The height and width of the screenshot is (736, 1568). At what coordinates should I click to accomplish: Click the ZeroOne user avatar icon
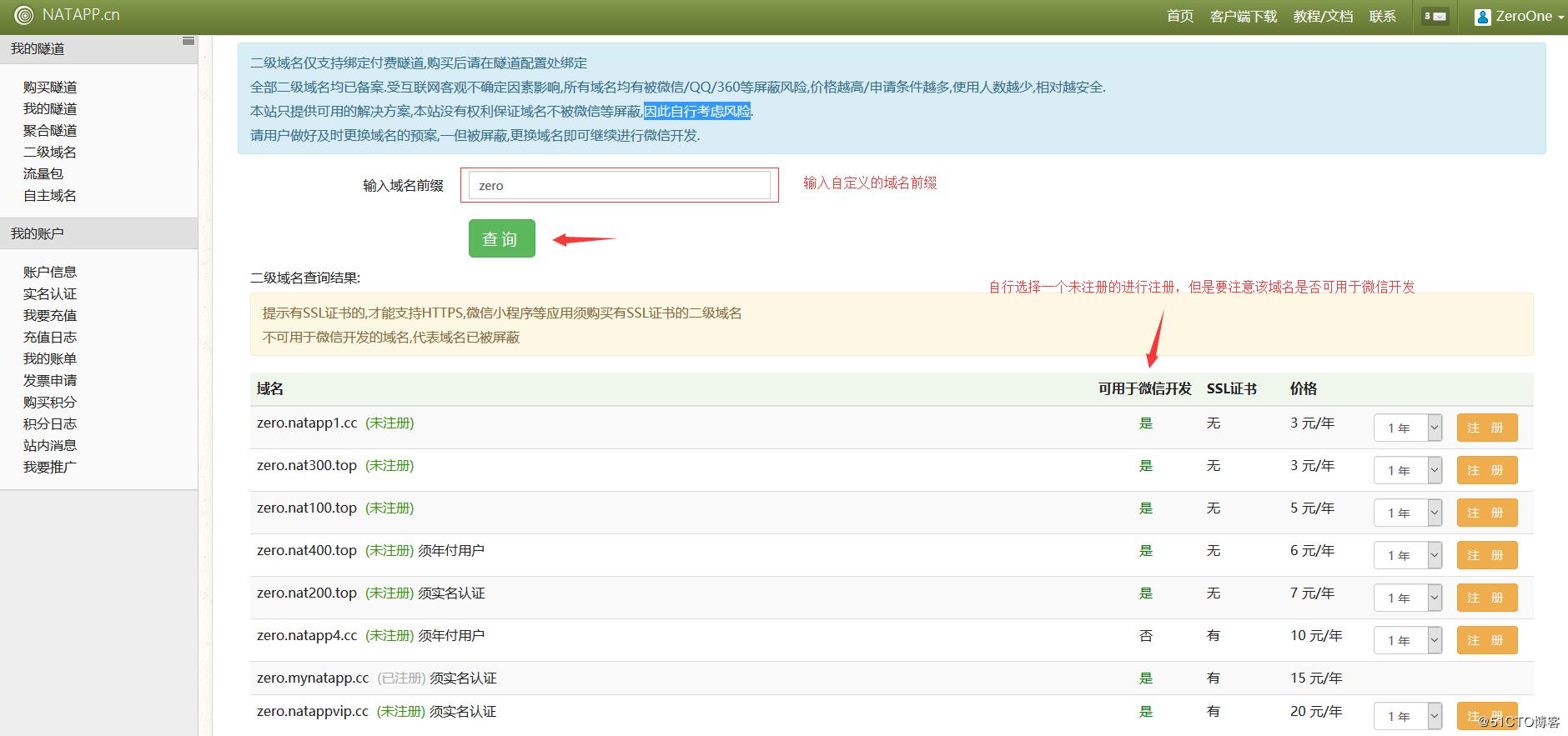click(x=1482, y=17)
